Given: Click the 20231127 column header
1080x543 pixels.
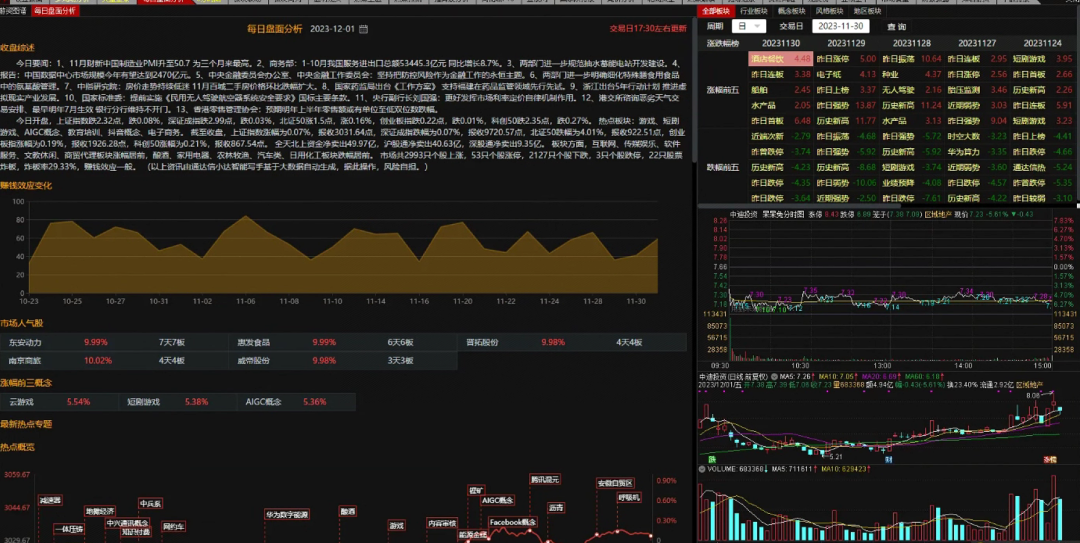Looking at the screenshot, I should [977, 43].
